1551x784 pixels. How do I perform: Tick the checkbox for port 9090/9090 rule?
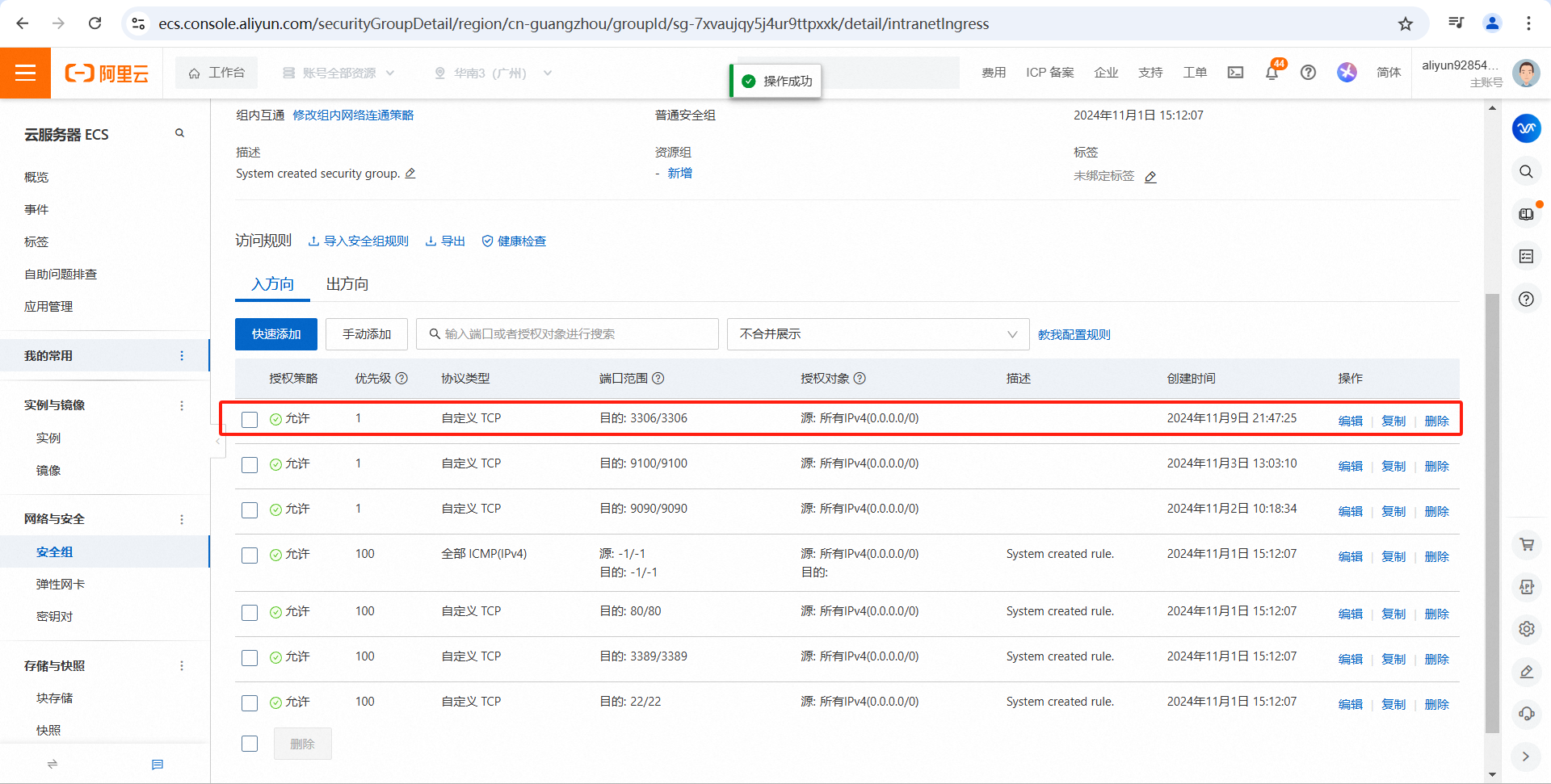250,510
